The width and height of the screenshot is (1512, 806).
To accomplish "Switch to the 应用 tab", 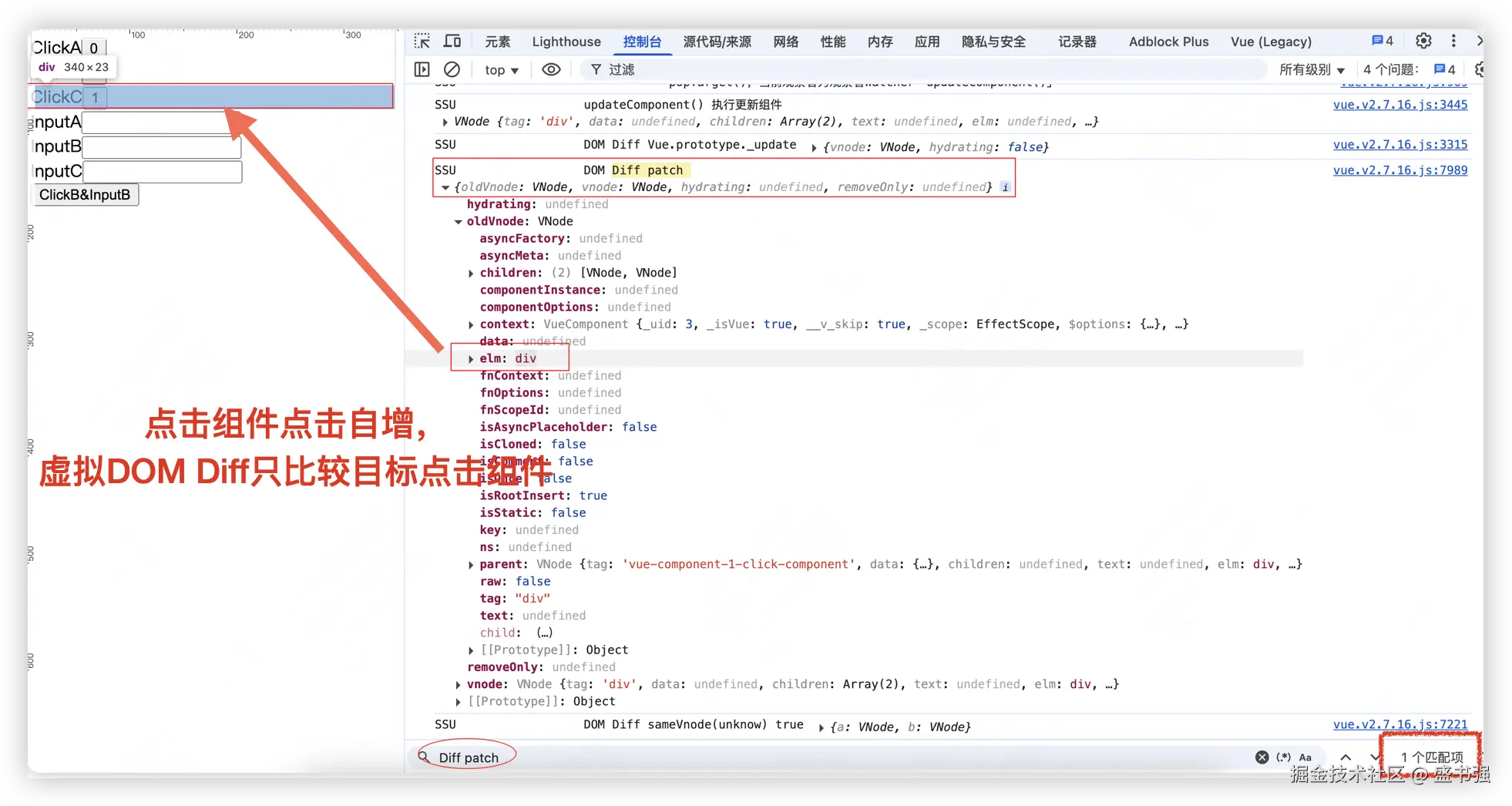I will click(x=927, y=42).
